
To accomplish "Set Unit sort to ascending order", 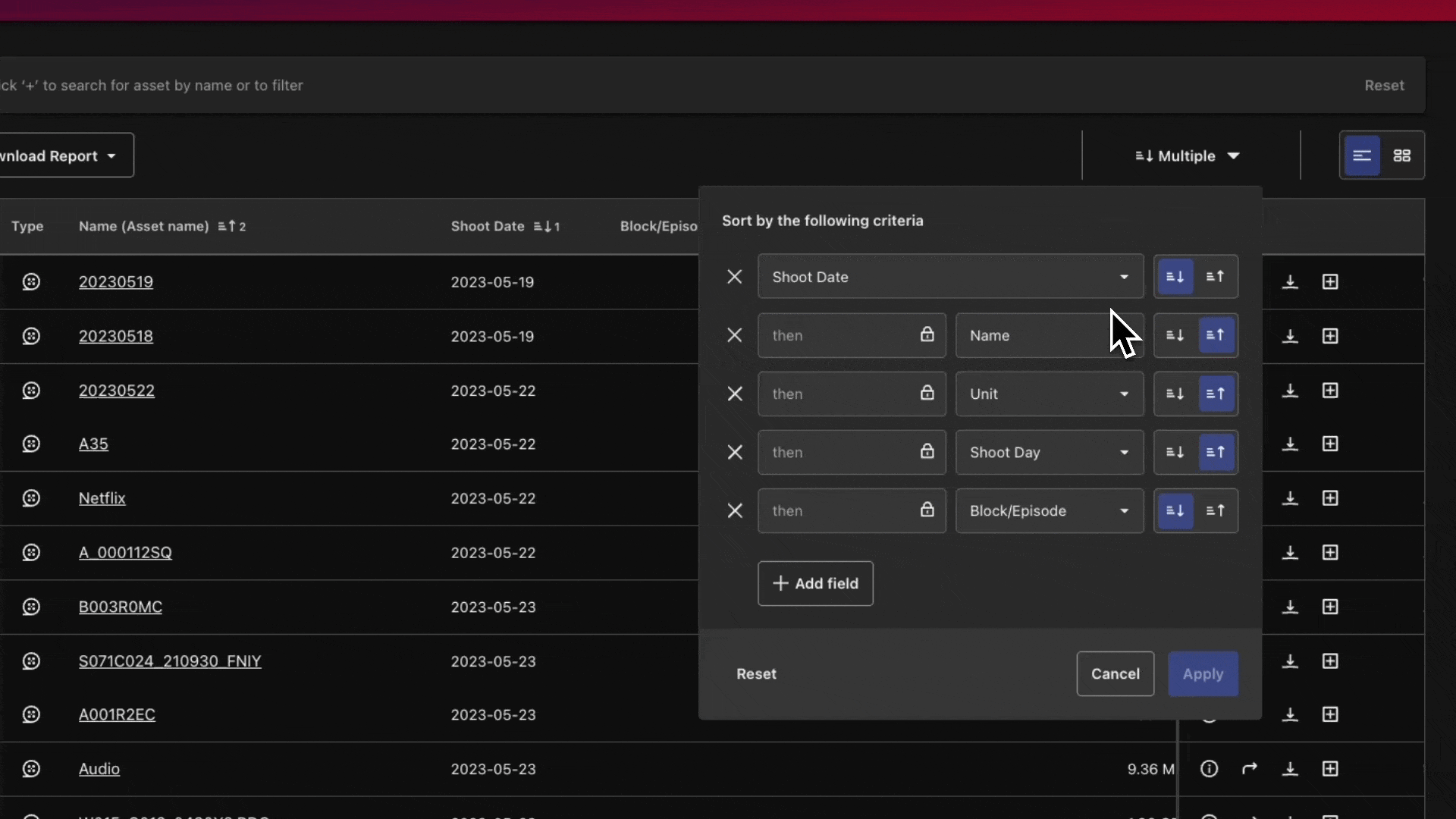I will [1216, 394].
